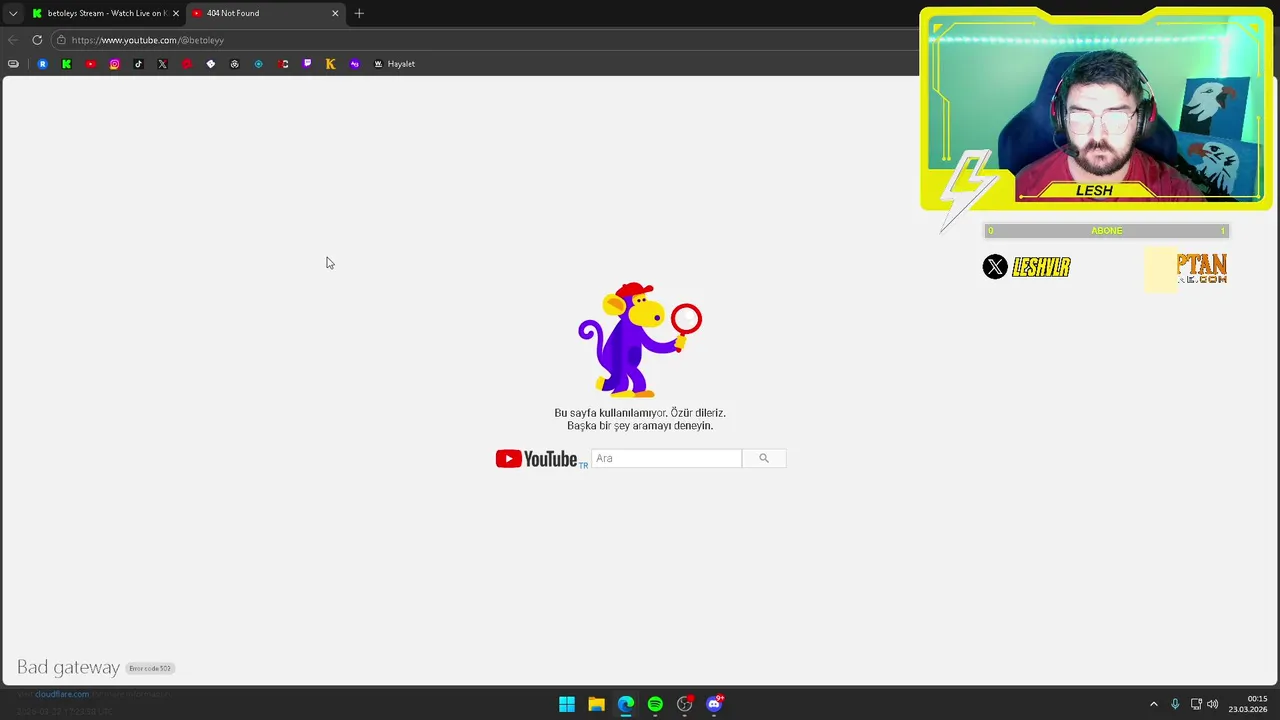Click the browser back arrow

[x=13, y=40]
